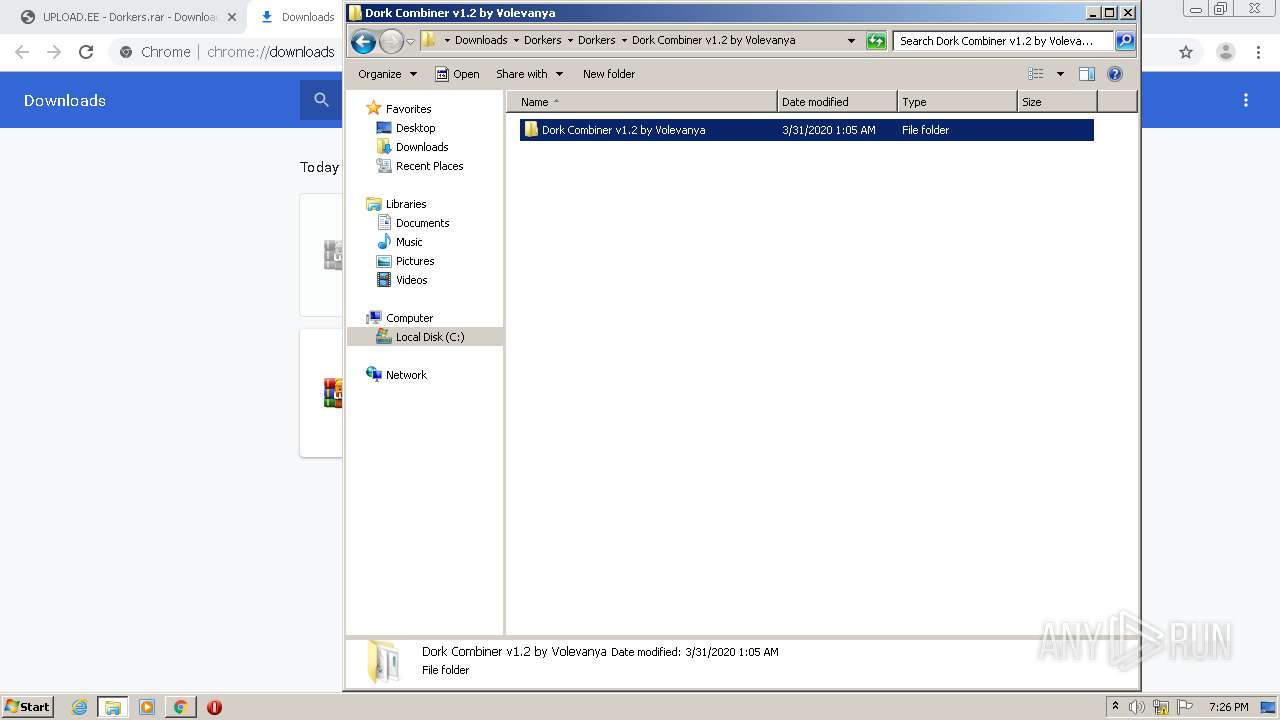This screenshot has height=720, width=1280.
Task: Sort by the Name column
Action: (642, 102)
